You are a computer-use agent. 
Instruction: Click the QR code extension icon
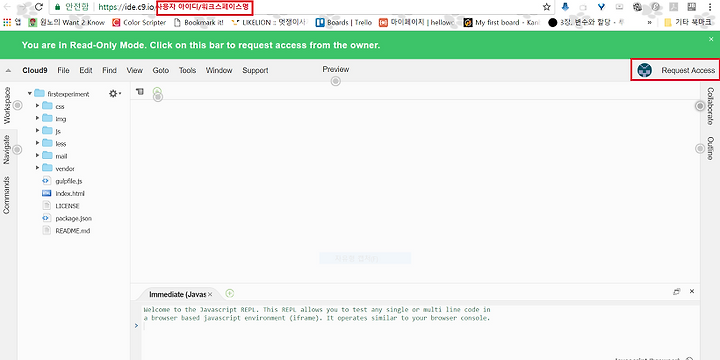tap(692, 7)
